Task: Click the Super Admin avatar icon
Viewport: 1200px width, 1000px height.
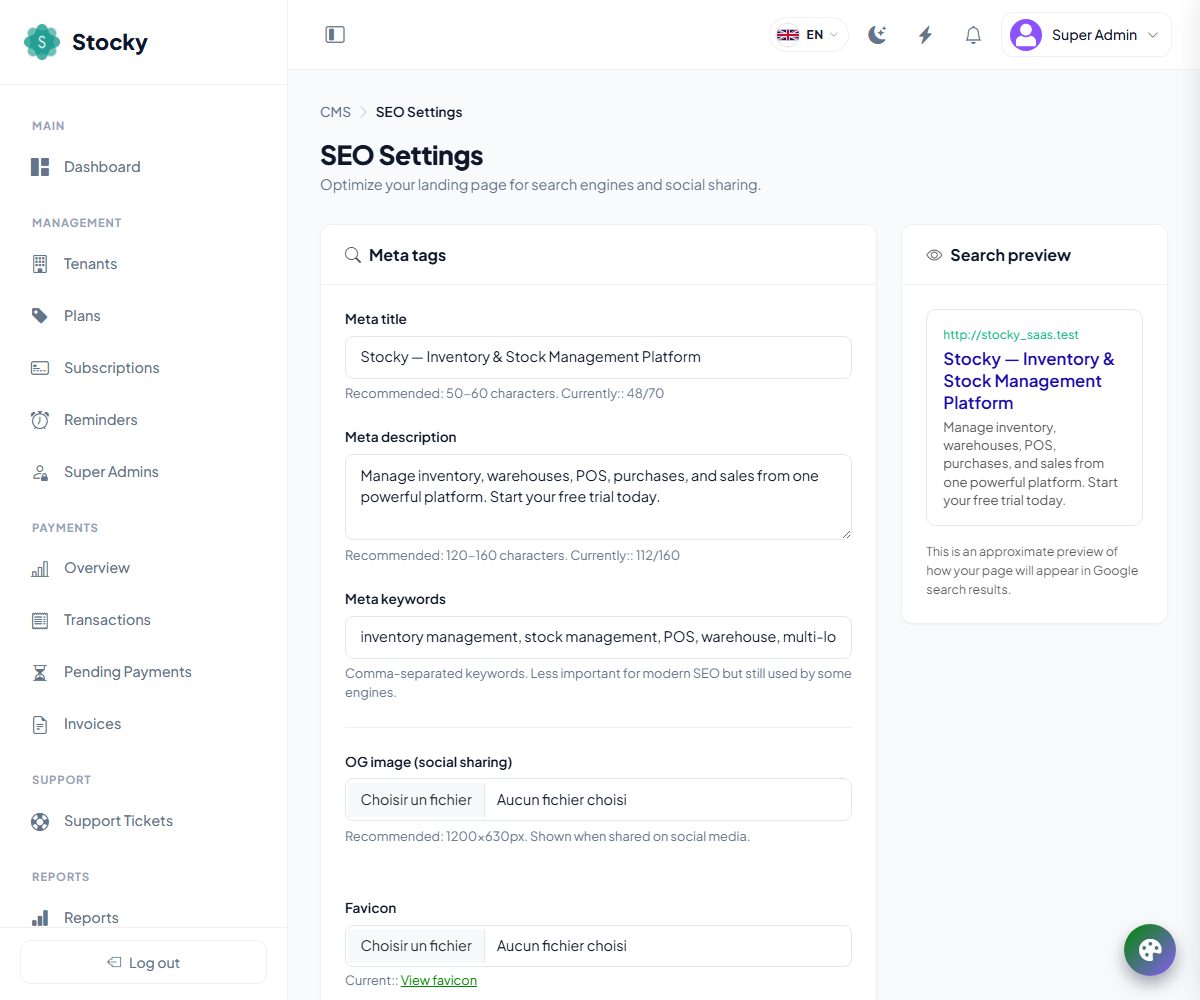Action: 1026,35
